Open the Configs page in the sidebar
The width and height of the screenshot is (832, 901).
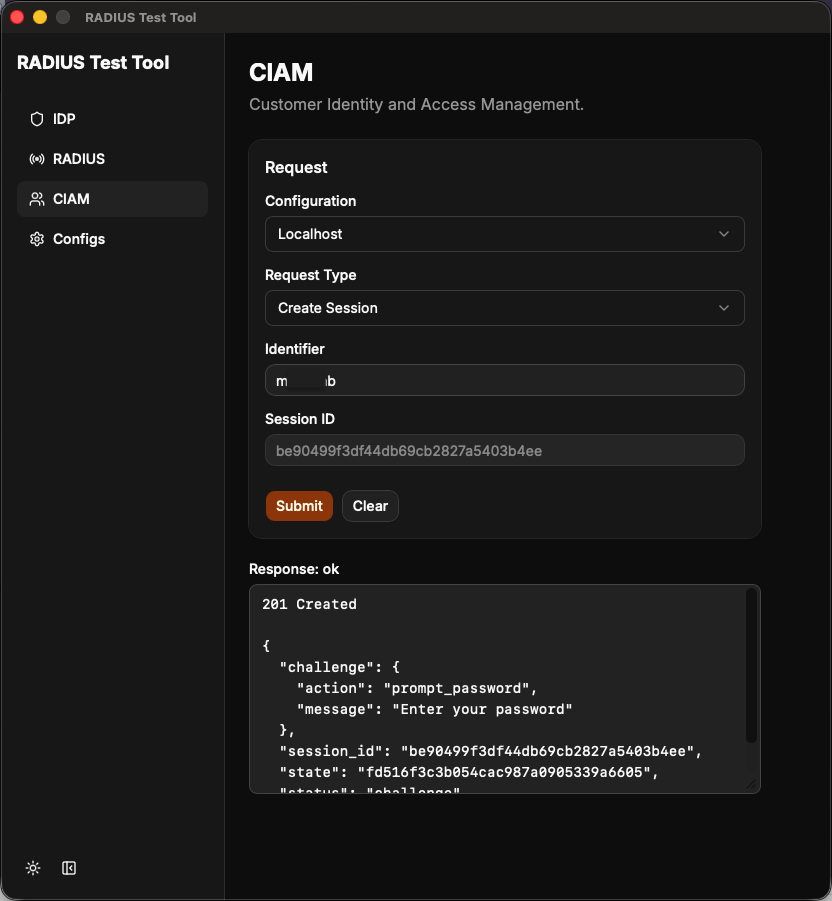(112, 239)
